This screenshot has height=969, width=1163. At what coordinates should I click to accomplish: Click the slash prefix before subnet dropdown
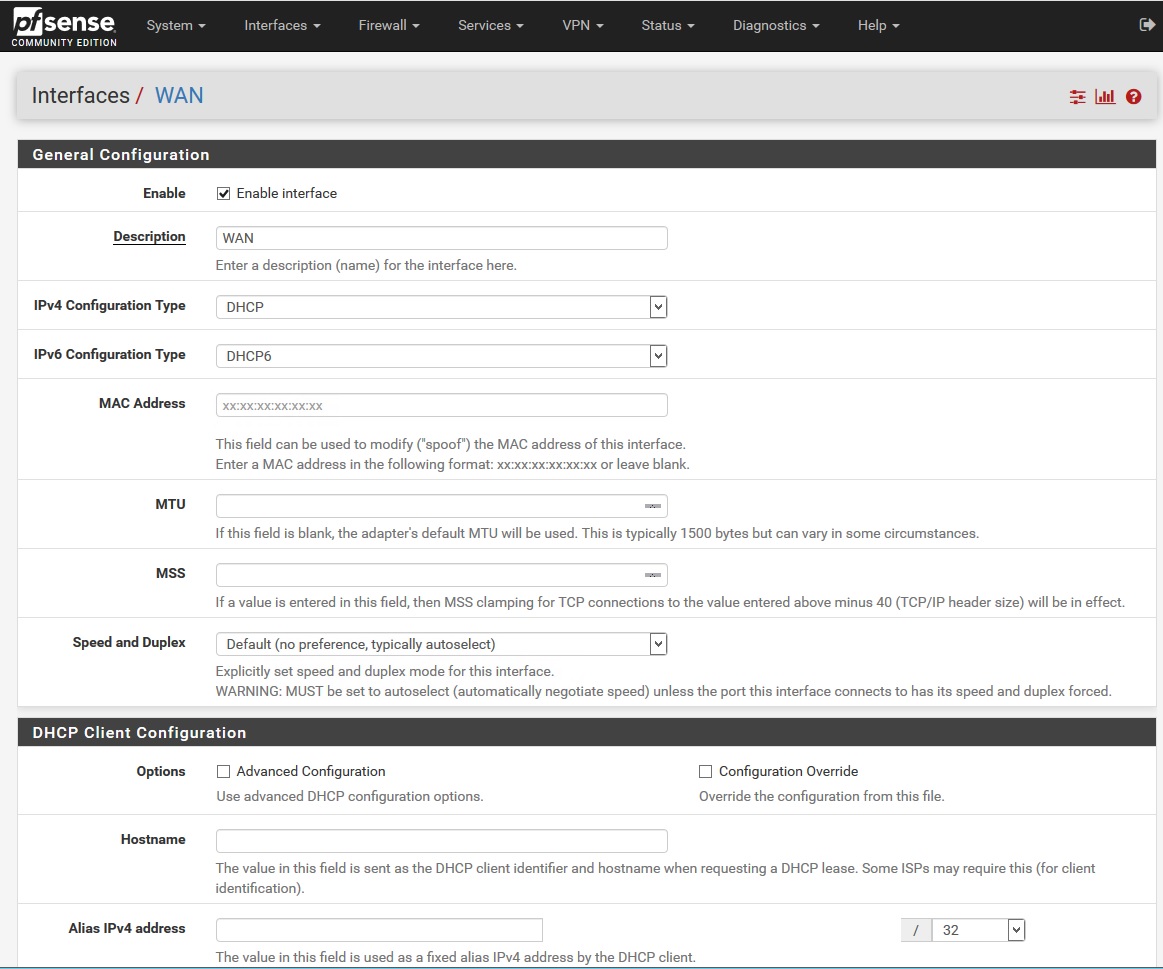[916, 930]
